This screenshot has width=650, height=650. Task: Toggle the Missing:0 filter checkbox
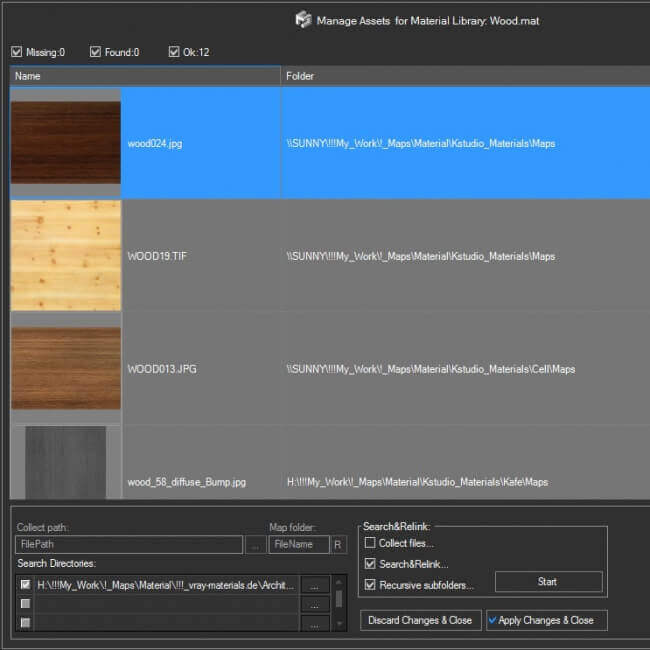point(16,52)
